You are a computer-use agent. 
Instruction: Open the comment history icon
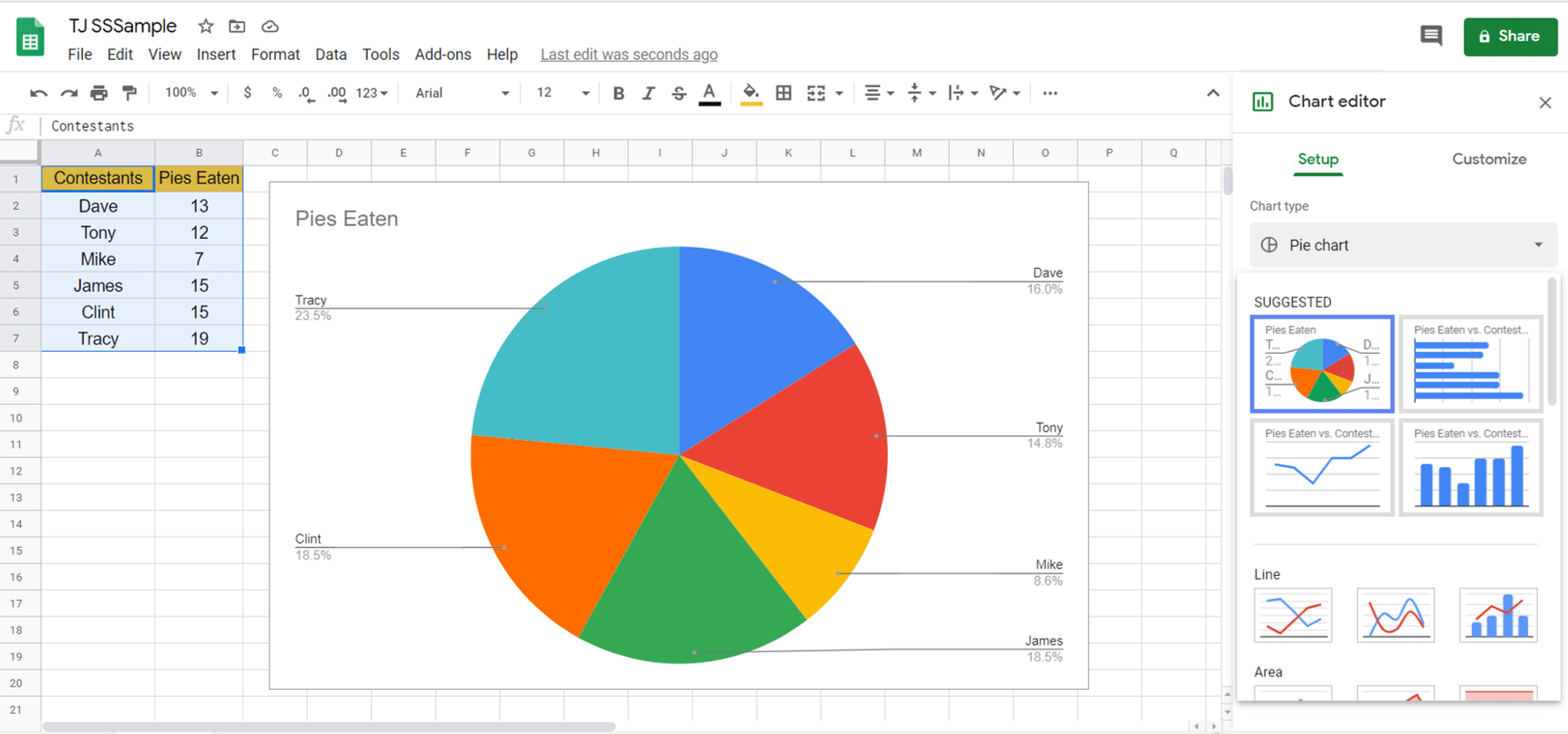[x=1430, y=36]
